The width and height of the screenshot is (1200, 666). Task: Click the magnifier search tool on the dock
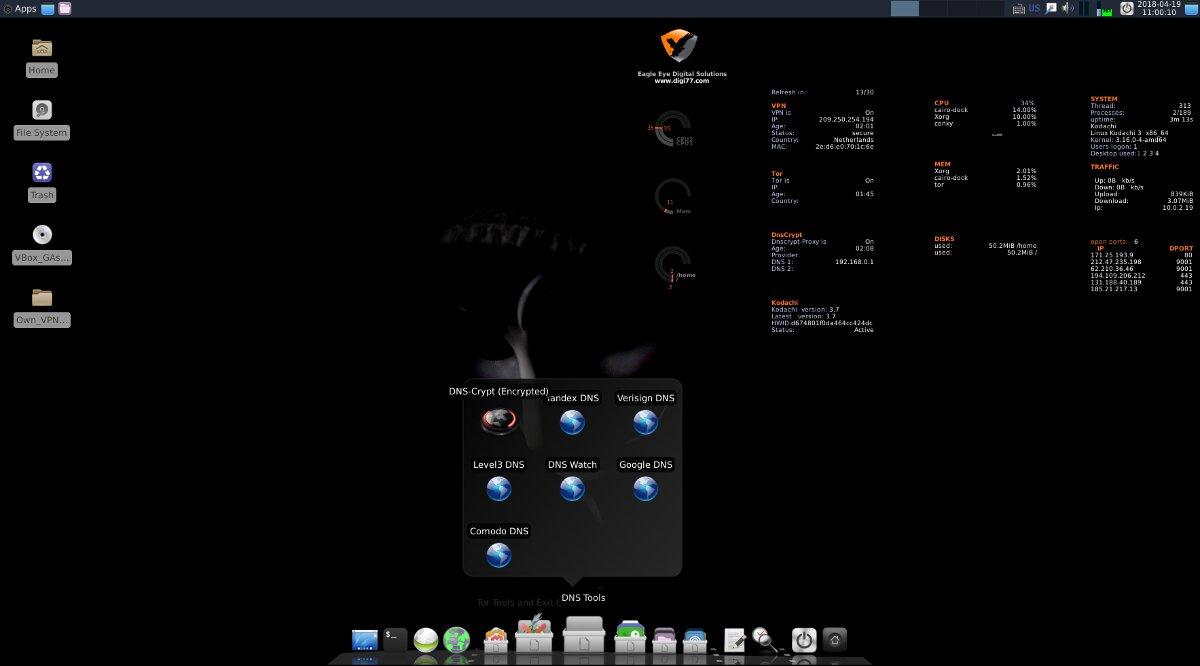pyautogui.click(x=763, y=639)
